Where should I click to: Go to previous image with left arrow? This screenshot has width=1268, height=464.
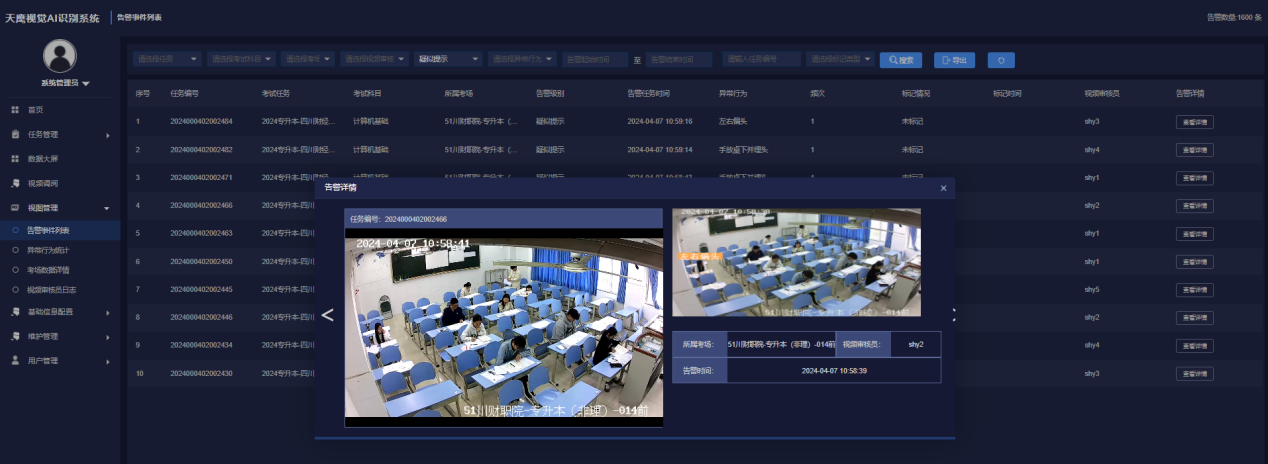point(327,315)
